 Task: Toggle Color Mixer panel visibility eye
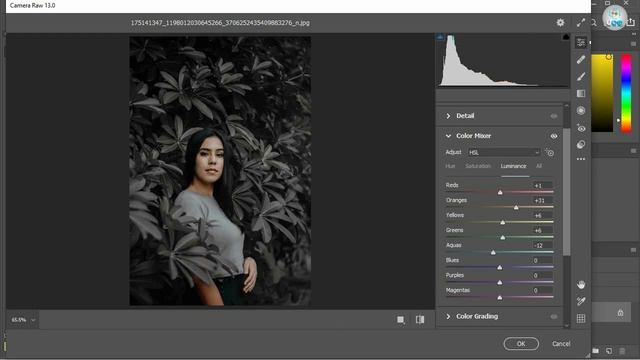[554, 136]
